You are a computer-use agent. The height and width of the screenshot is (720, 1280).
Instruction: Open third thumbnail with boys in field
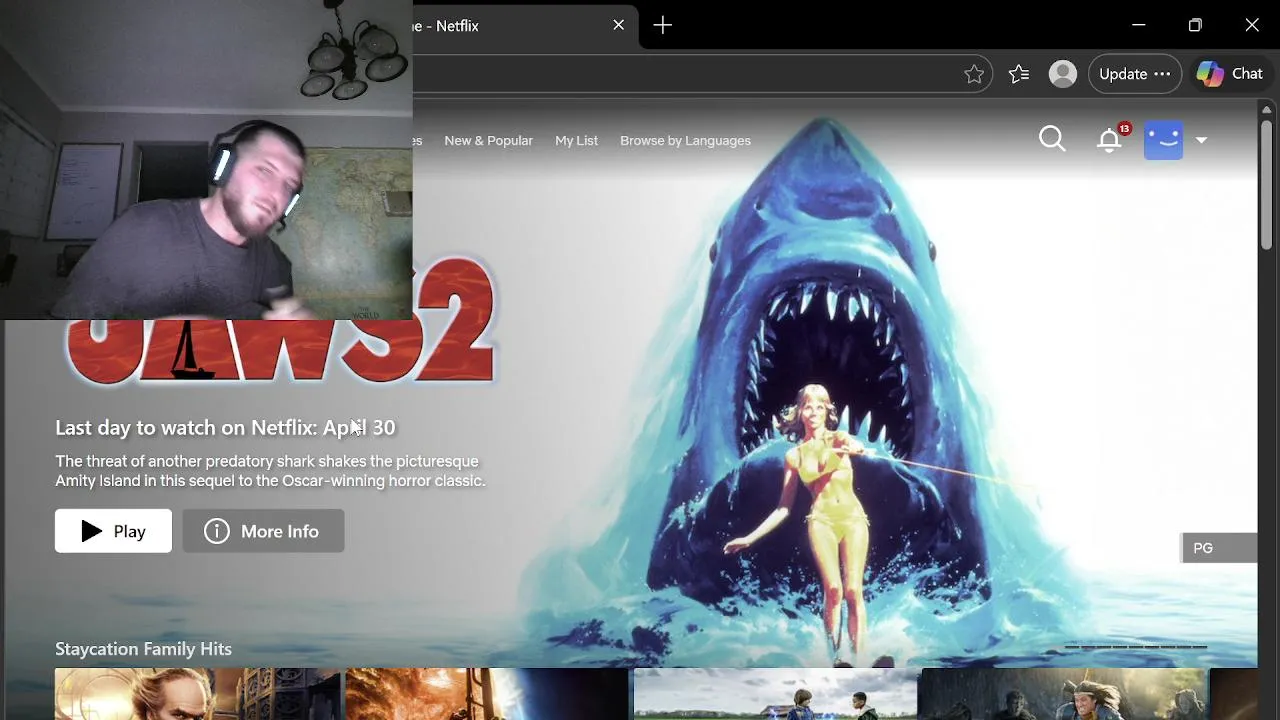click(776, 694)
